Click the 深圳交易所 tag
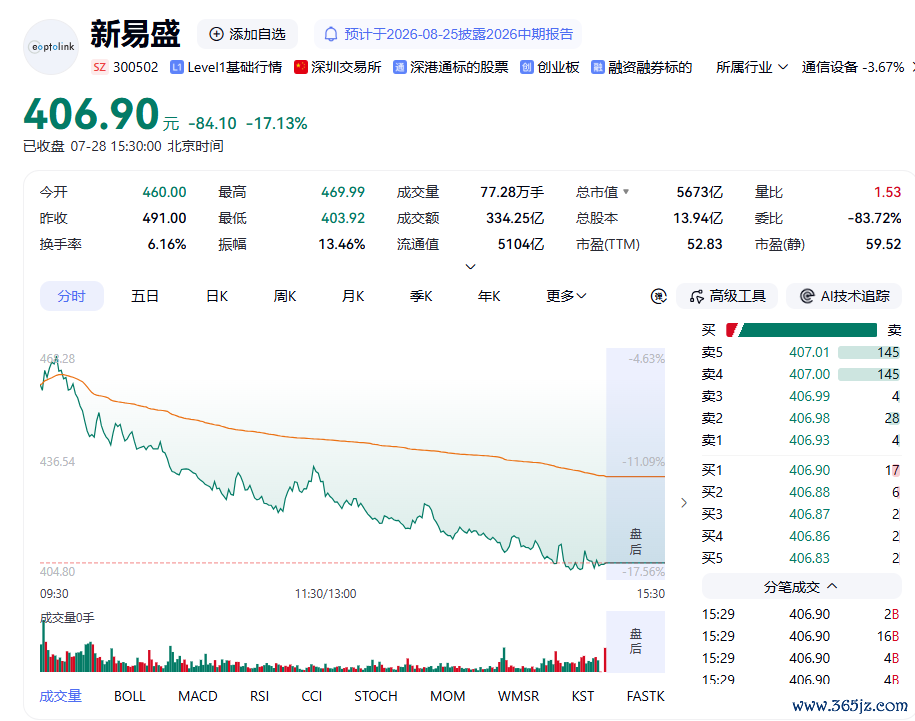This screenshot has width=915, height=721. (x=338, y=67)
